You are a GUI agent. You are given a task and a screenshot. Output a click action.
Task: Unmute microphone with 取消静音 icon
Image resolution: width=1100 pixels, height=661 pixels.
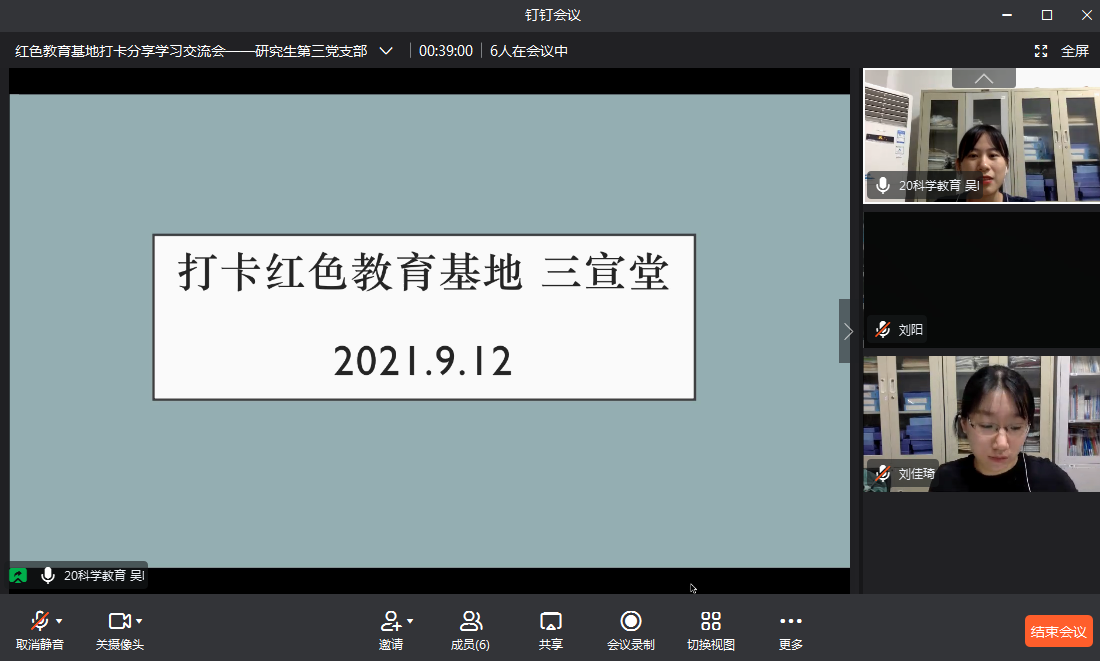[x=38, y=621]
